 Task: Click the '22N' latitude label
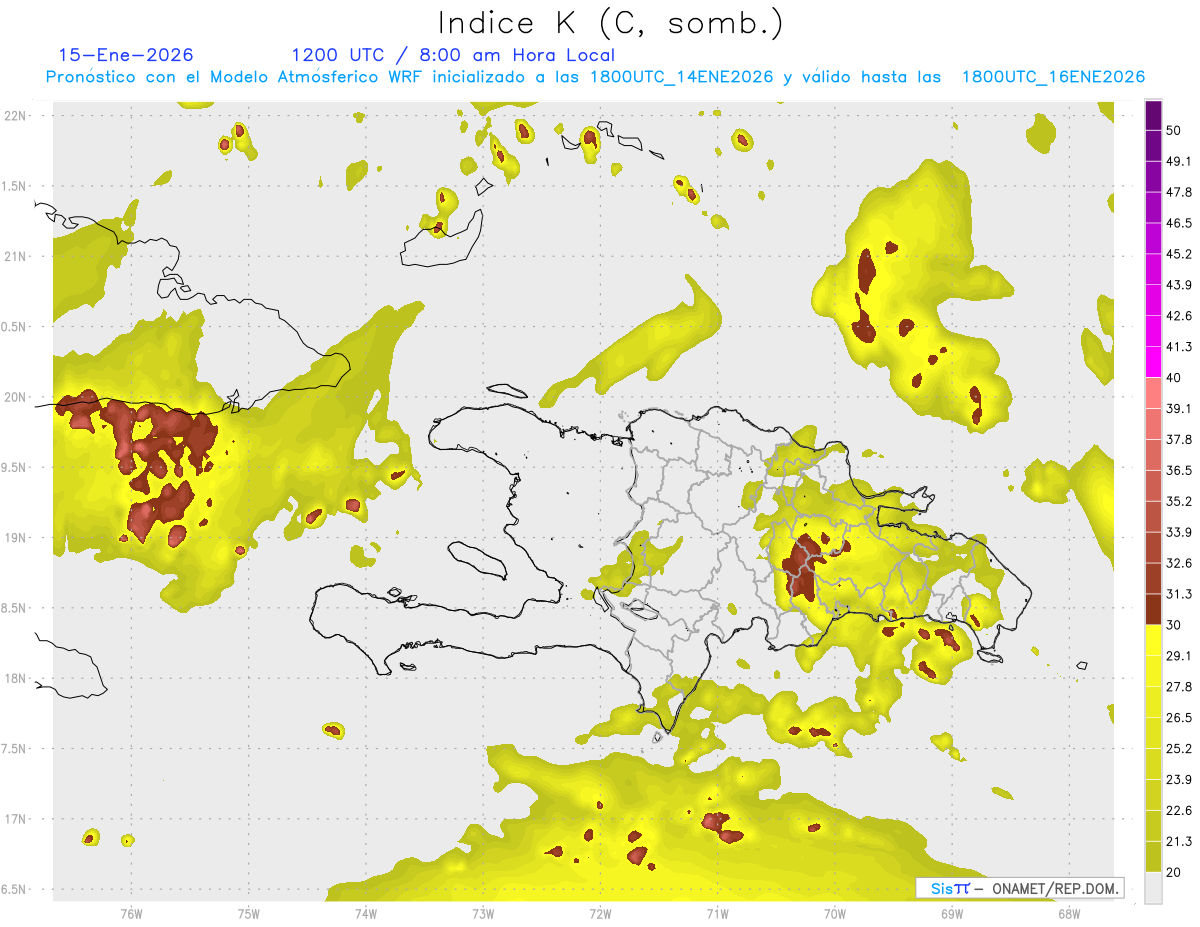coord(16,115)
